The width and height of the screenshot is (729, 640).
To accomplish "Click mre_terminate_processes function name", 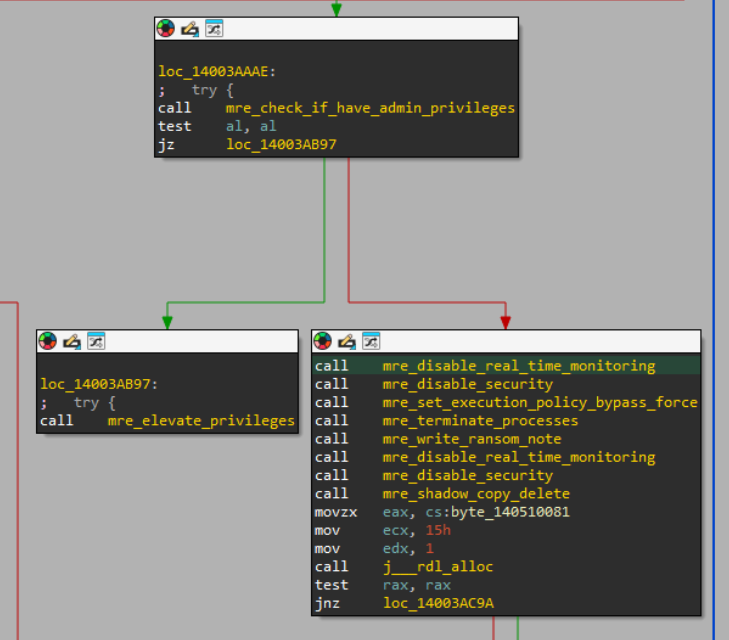I will pyautogui.click(x=480, y=421).
